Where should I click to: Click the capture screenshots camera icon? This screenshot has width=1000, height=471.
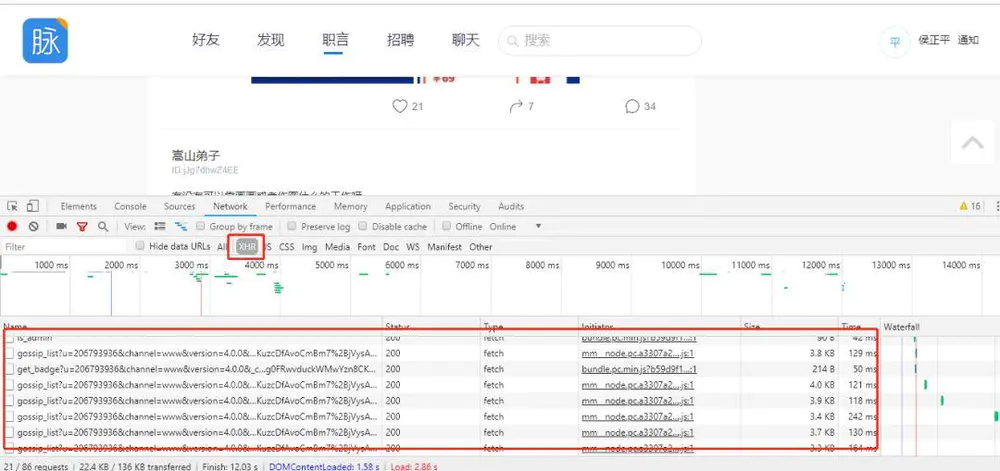coord(61,226)
